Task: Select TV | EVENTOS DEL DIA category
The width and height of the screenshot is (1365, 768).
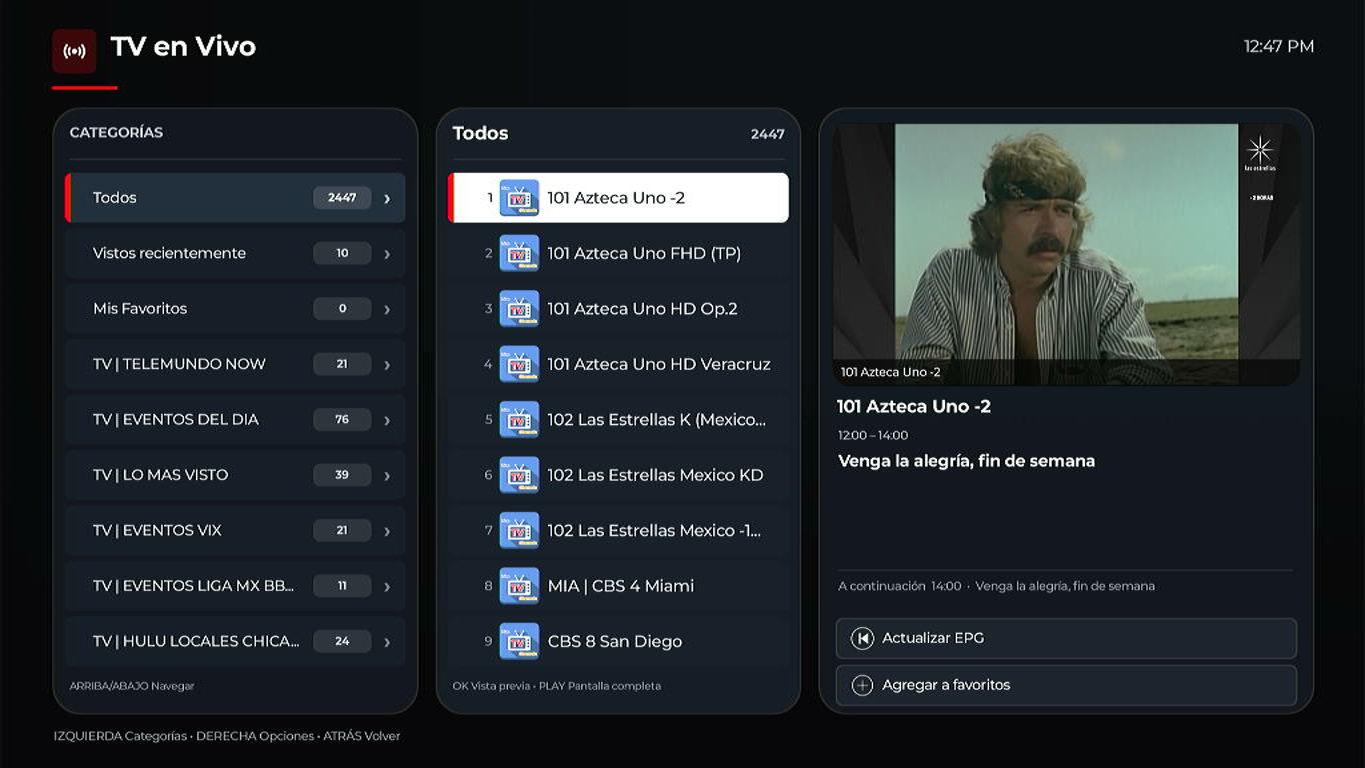Action: coord(235,420)
